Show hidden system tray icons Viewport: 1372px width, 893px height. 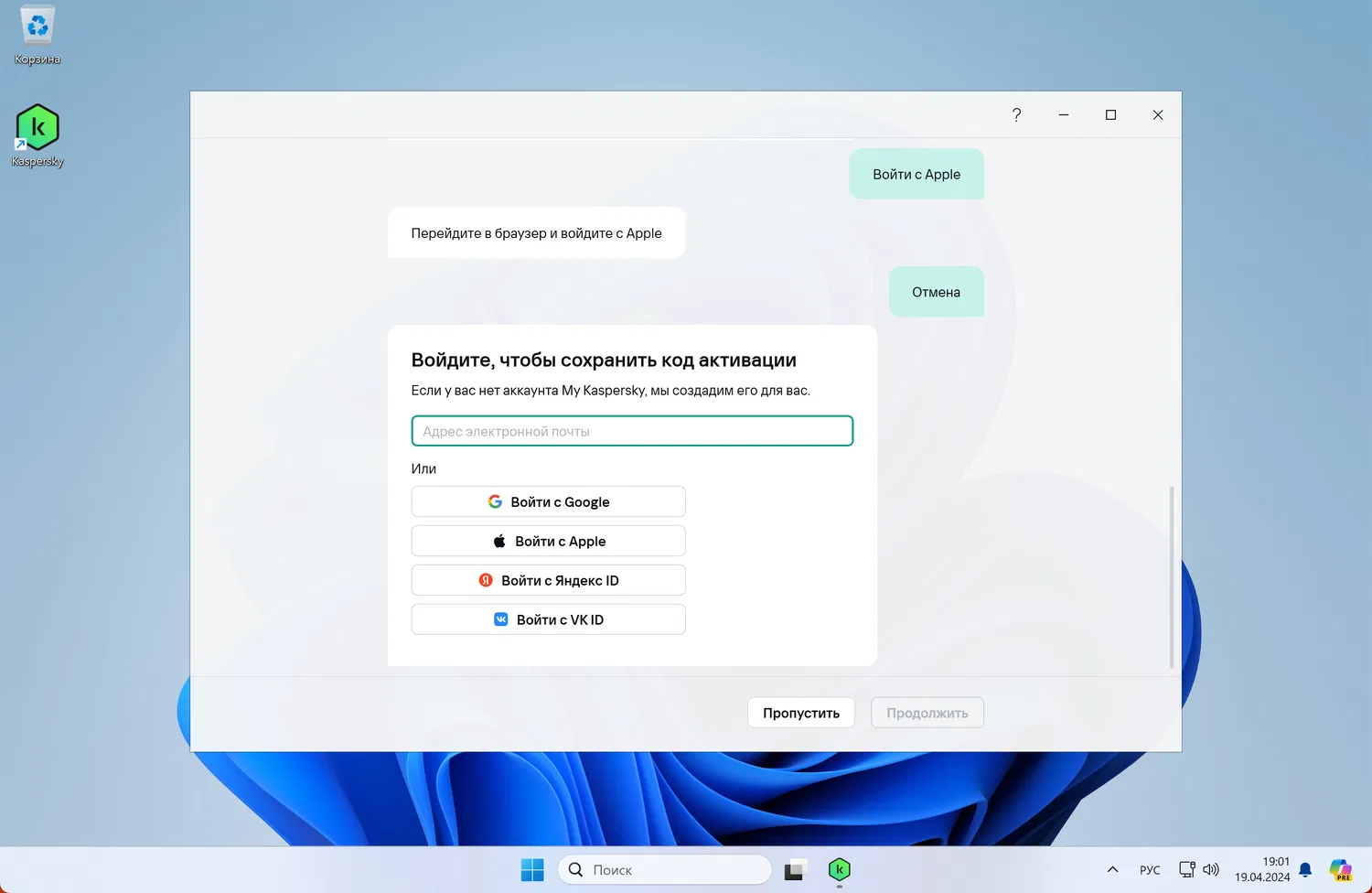tap(1112, 869)
